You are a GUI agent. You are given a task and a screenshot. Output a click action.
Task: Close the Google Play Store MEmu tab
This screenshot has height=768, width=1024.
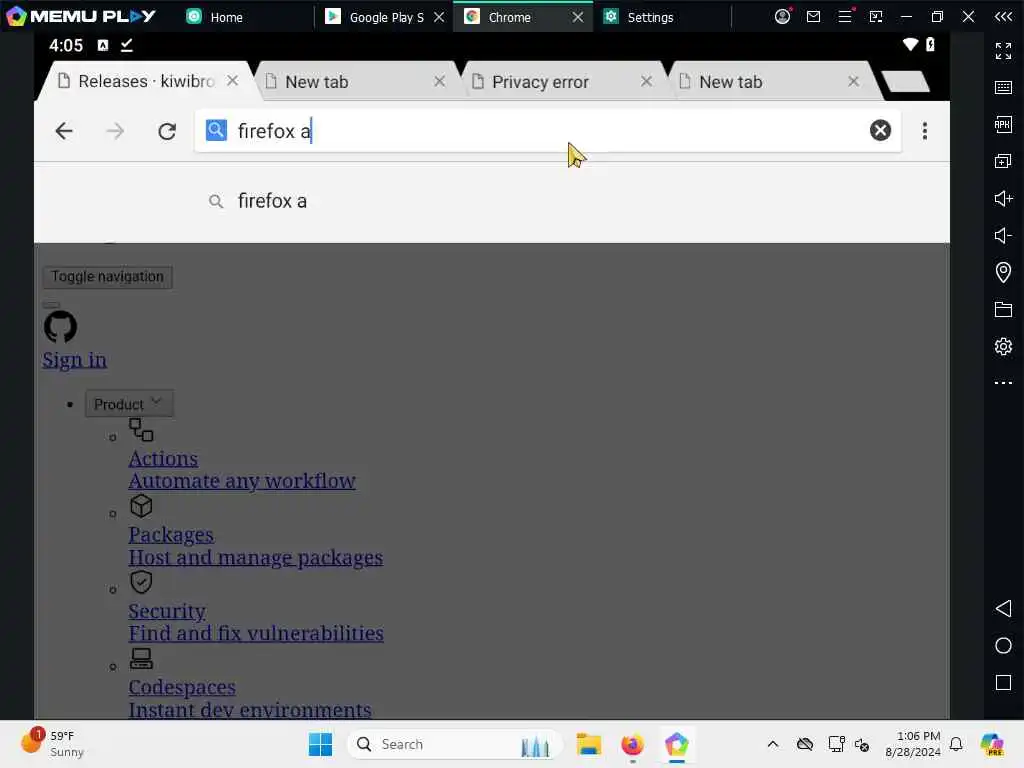coord(440,17)
